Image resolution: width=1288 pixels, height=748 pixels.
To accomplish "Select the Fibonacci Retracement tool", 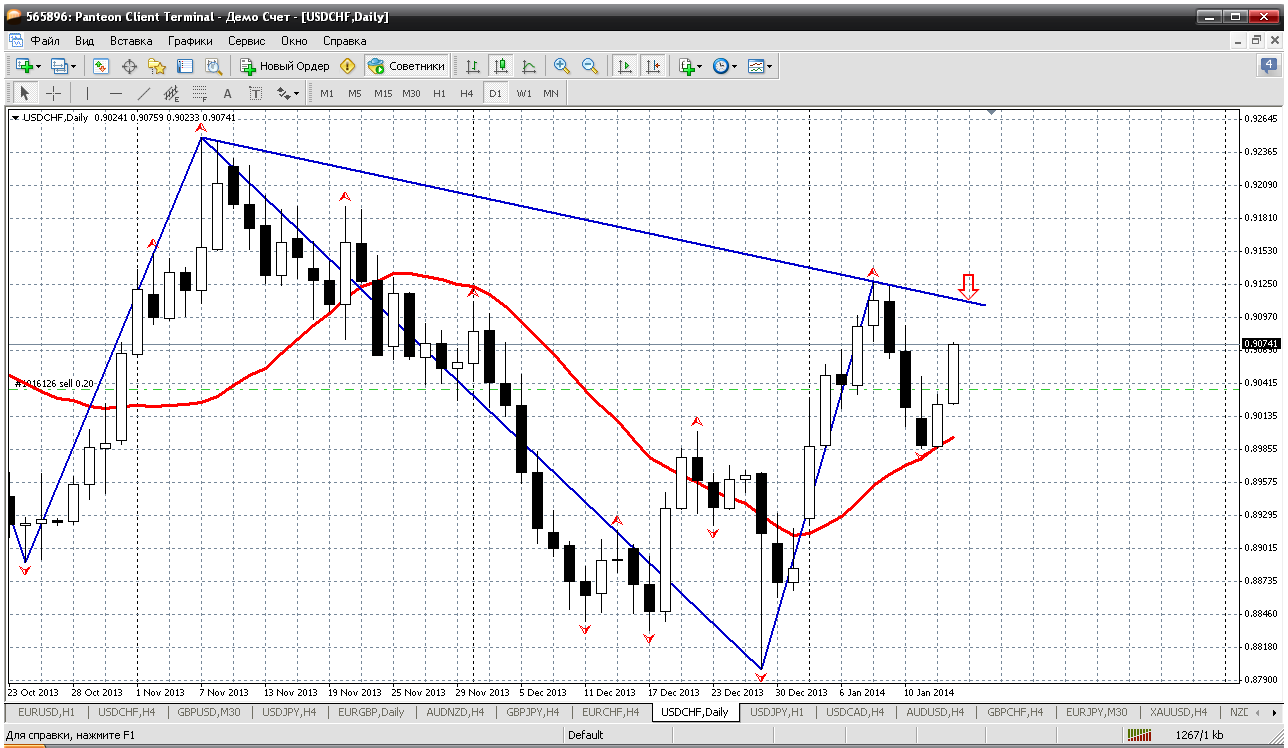I will (x=200, y=93).
